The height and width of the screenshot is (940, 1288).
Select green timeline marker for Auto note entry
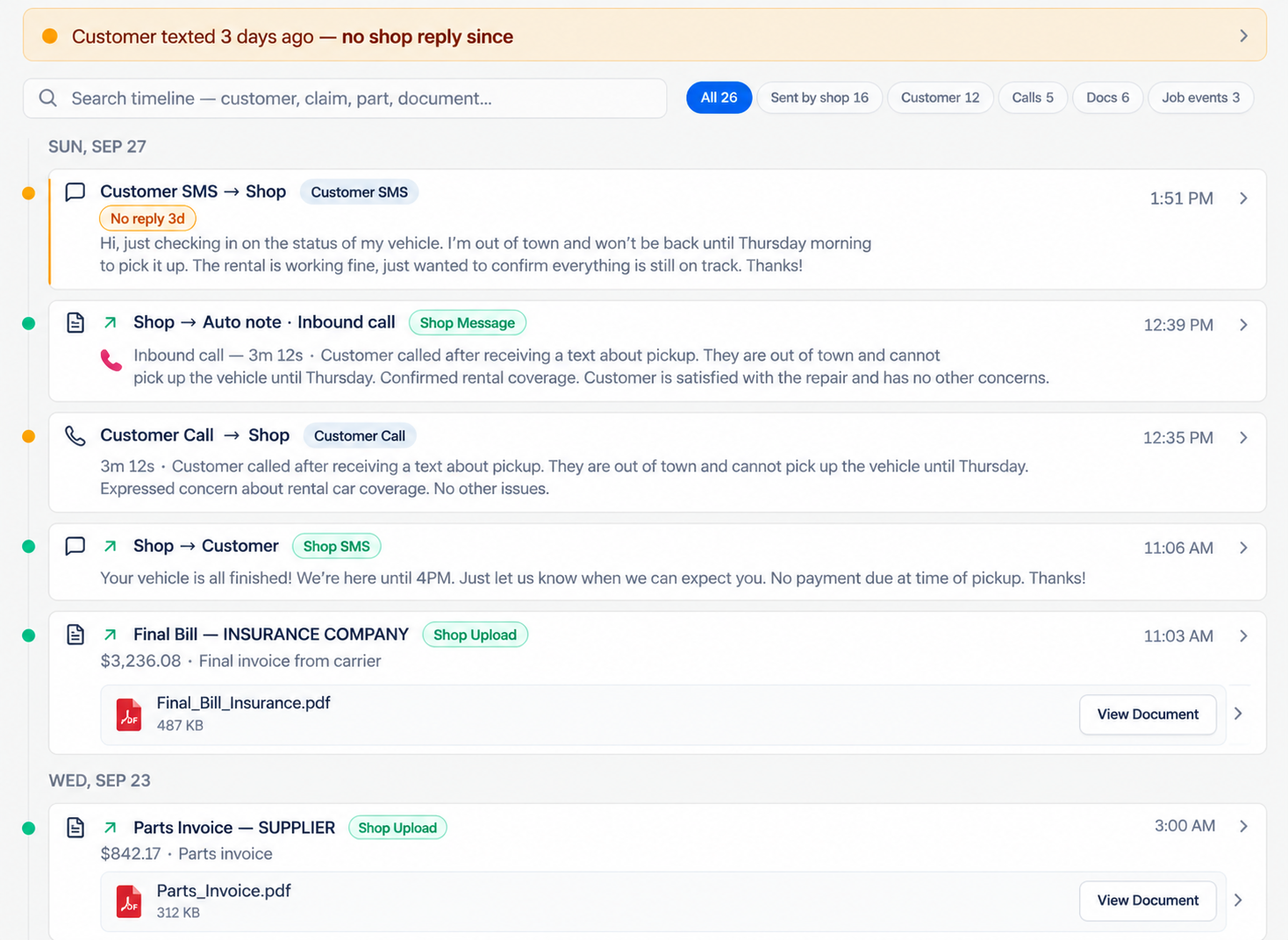[29, 324]
